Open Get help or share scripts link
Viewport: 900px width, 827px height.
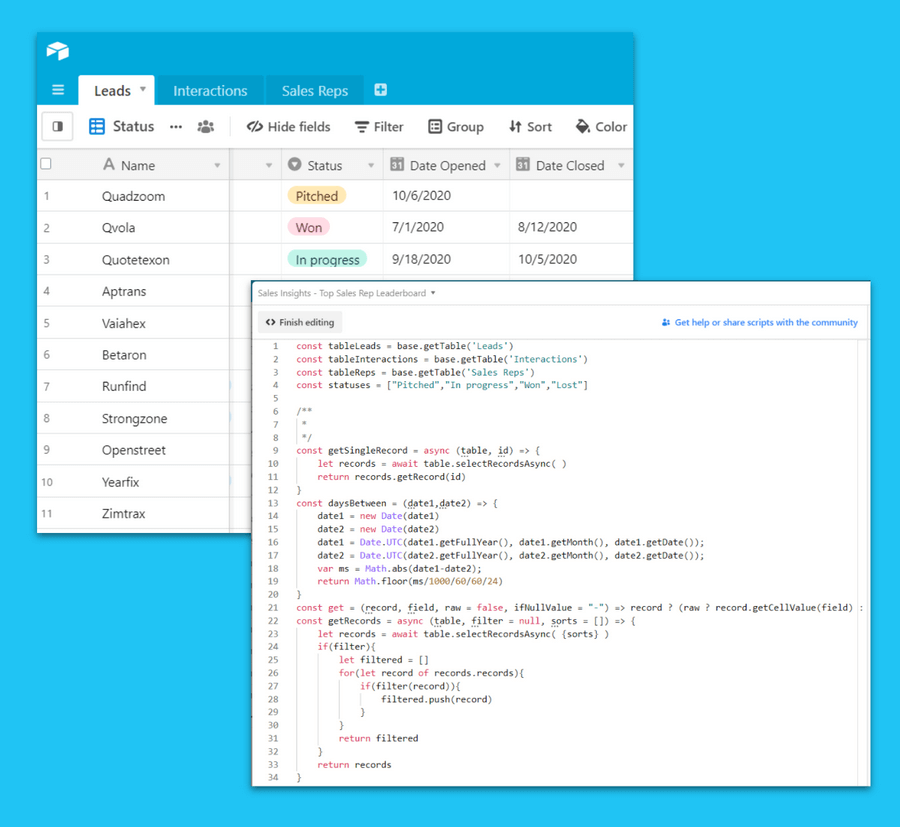760,323
